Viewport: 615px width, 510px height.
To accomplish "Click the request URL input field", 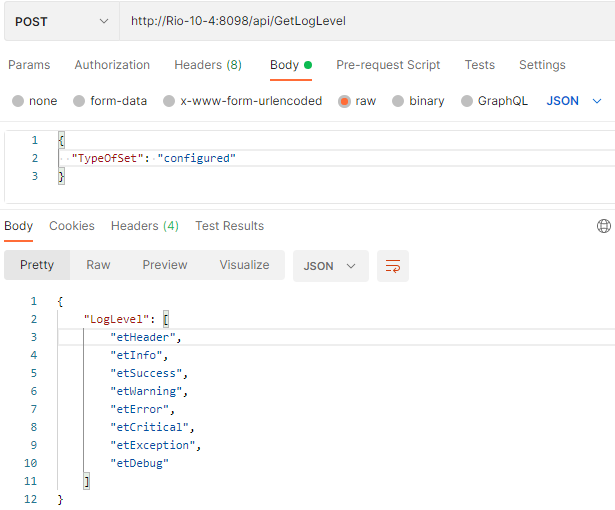I will (360, 21).
